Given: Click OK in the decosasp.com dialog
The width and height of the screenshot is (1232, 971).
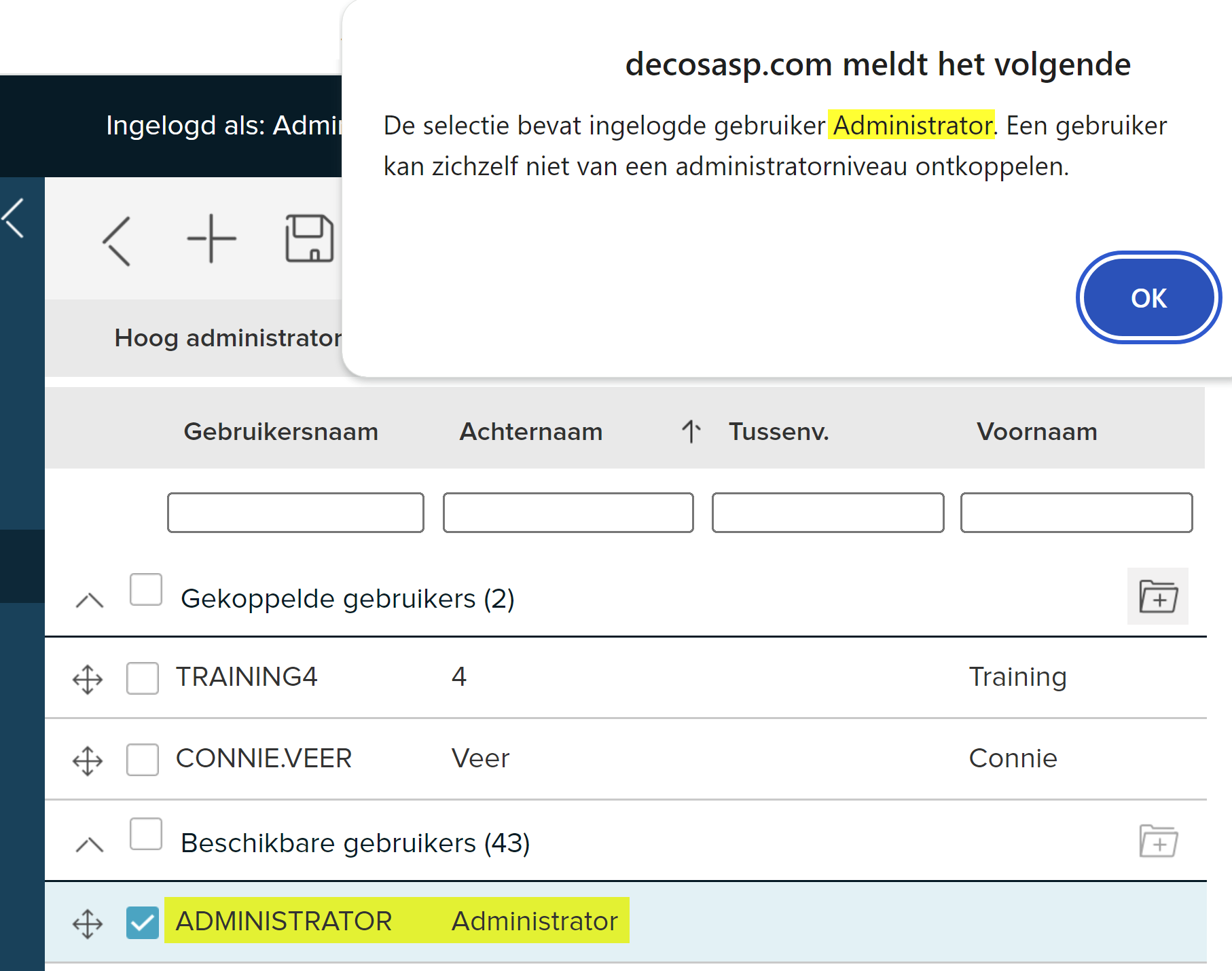Looking at the screenshot, I should (x=1148, y=298).
